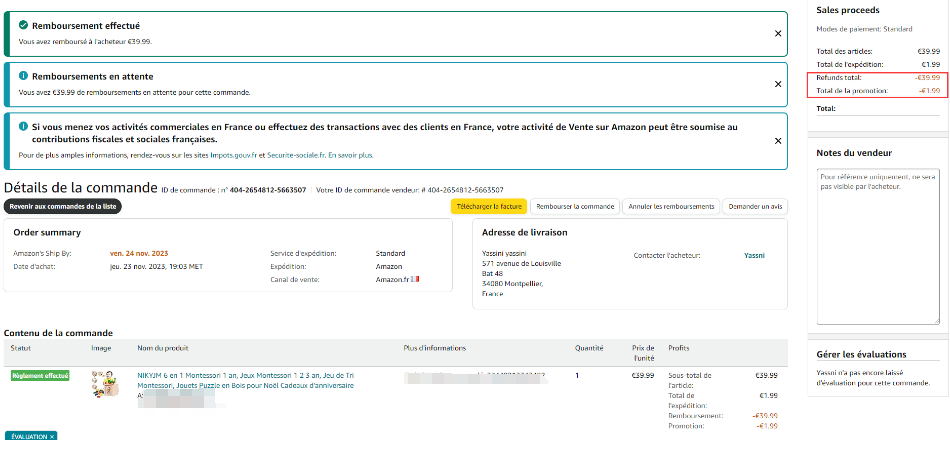Click the 'En savoir plus' link
Image resolution: width=950 pixels, height=456 pixels.
point(351,155)
